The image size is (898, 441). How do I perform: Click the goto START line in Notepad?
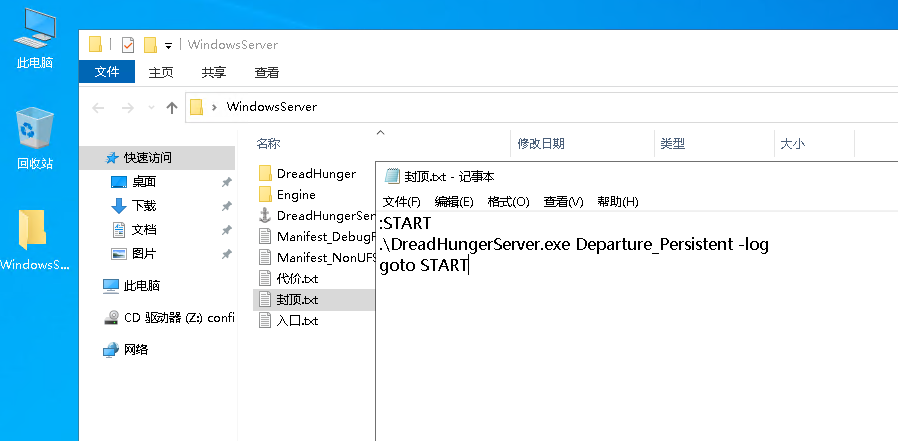(x=424, y=266)
